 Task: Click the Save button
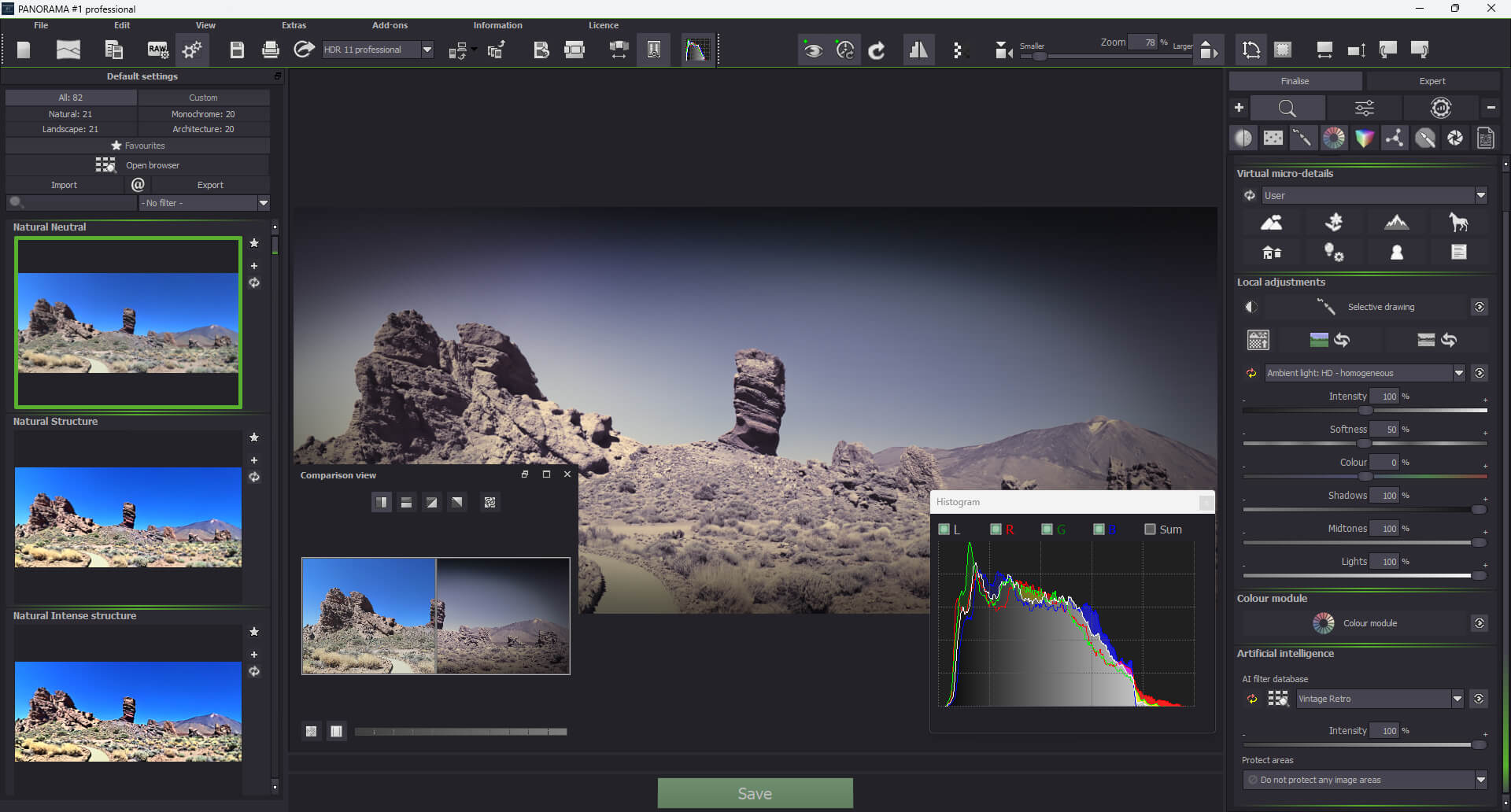pos(755,793)
